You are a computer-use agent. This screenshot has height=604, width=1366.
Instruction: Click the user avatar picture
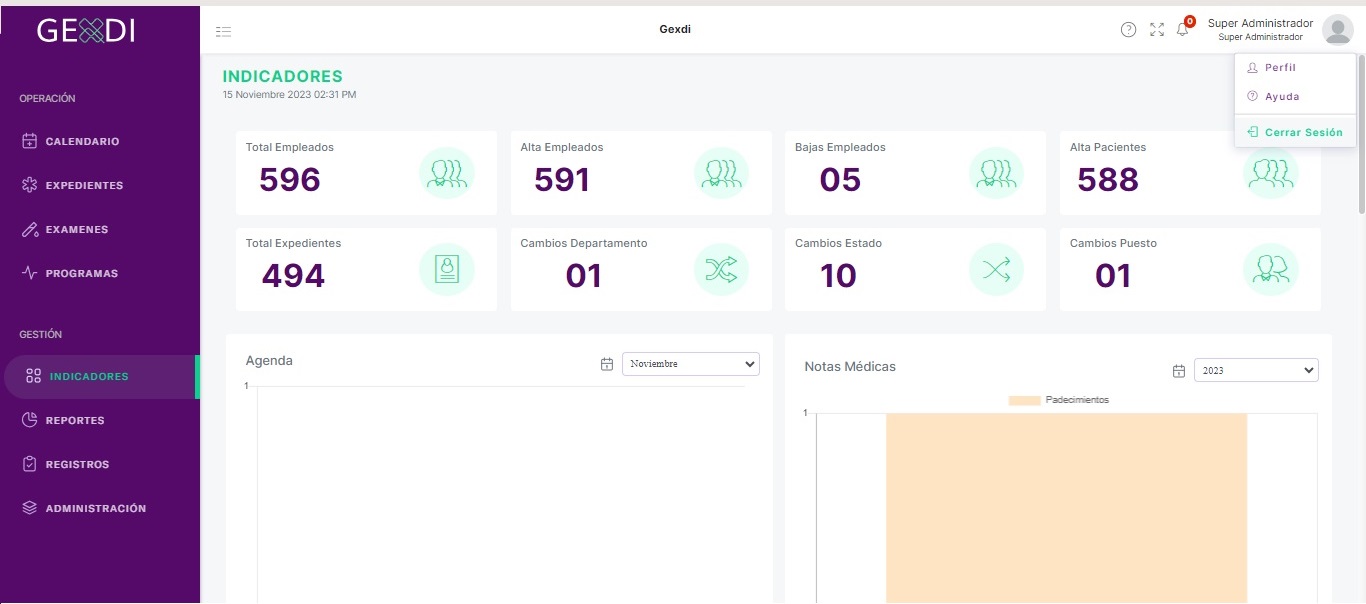tap(1337, 30)
